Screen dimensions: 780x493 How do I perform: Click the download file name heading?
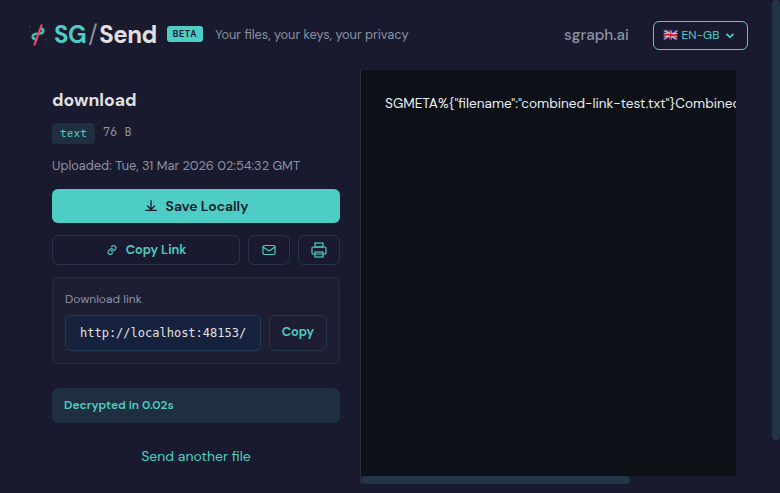click(95, 100)
